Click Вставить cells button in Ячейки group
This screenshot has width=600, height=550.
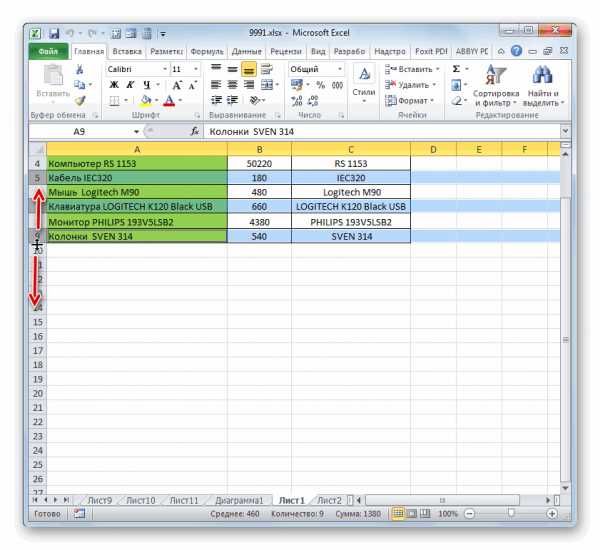coord(412,69)
